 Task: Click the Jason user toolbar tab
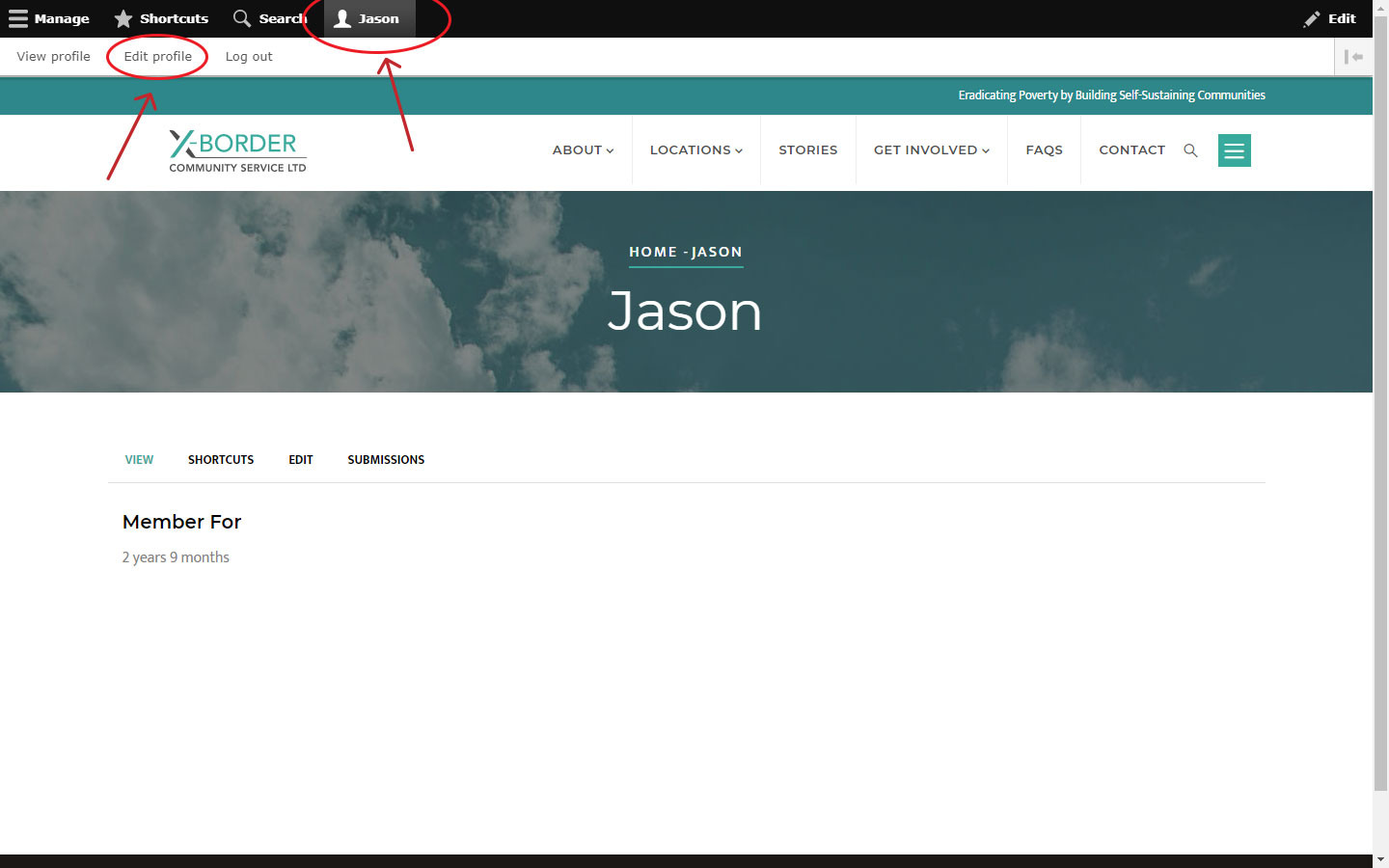click(369, 18)
